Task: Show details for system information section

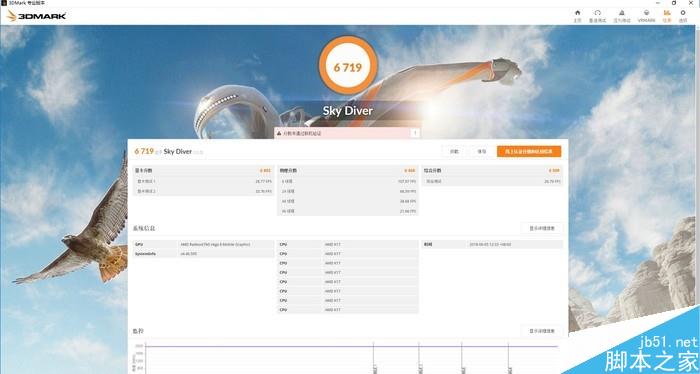Action: pos(542,228)
